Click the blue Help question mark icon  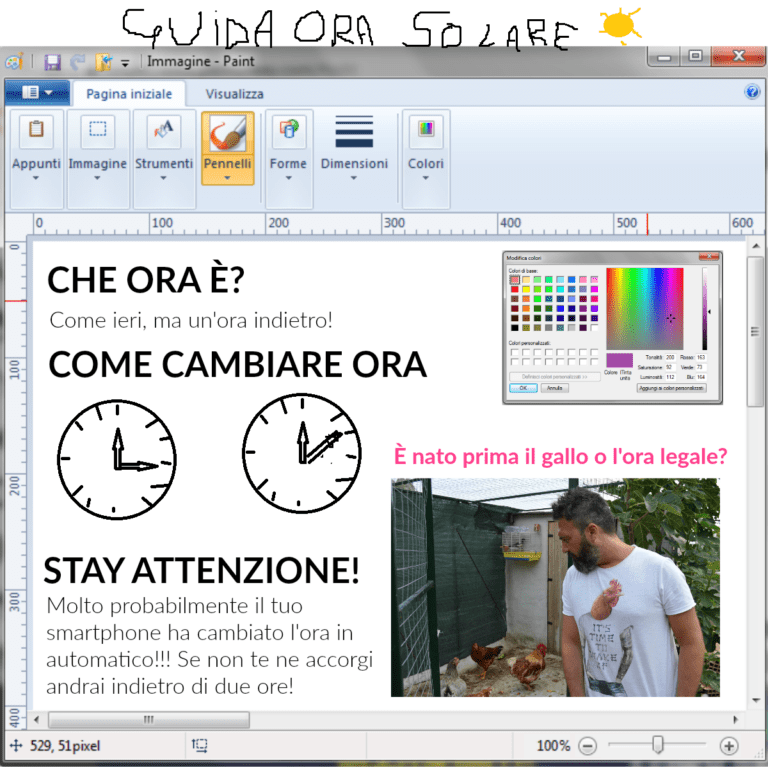pos(752,93)
